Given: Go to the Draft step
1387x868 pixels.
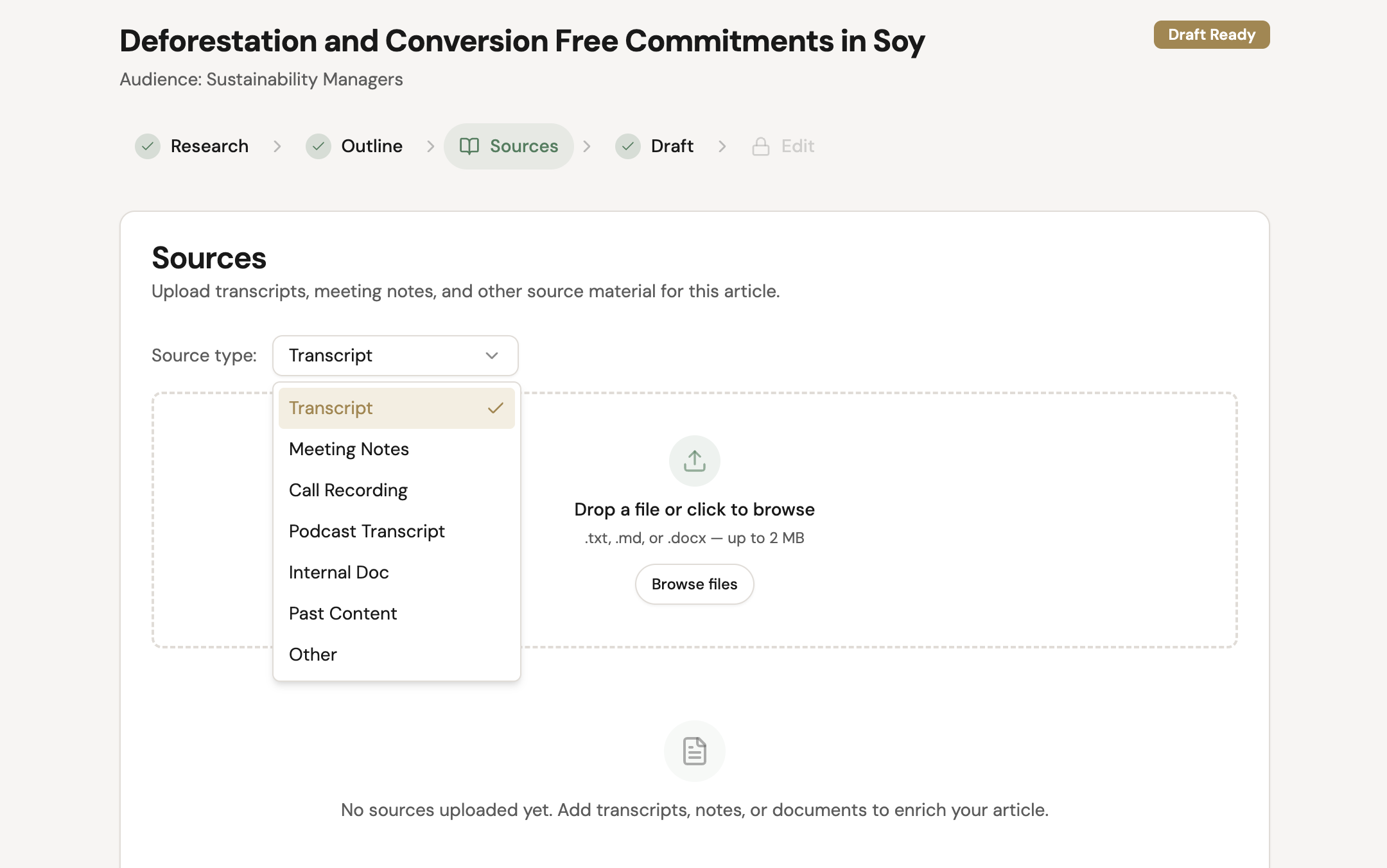Looking at the screenshot, I should [x=671, y=146].
